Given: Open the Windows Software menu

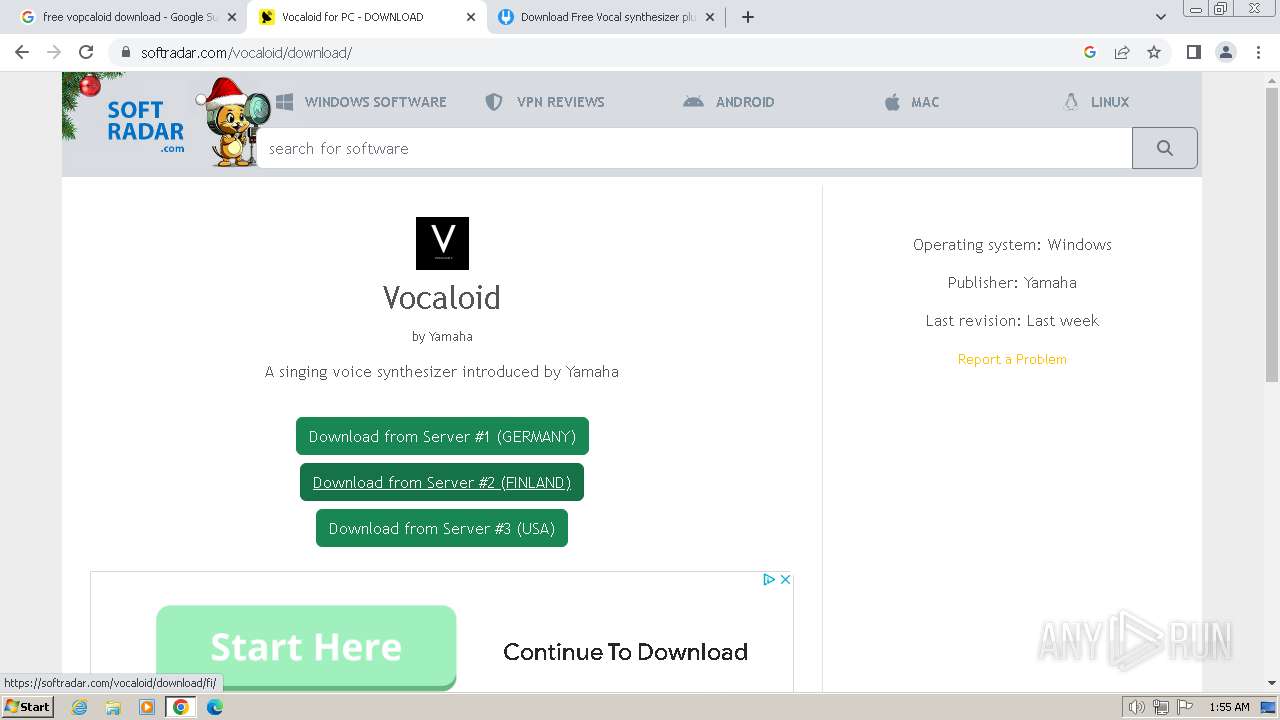Looking at the screenshot, I should pyautogui.click(x=361, y=102).
